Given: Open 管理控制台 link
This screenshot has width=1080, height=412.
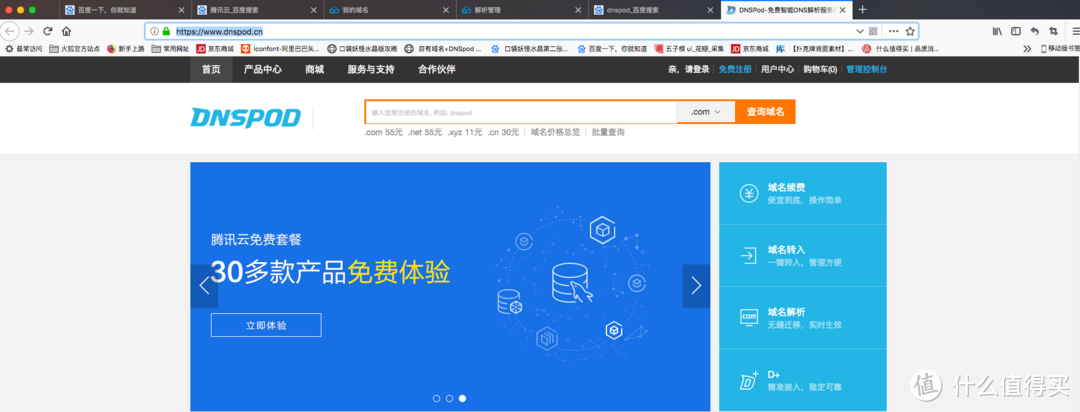Looking at the screenshot, I should 866,70.
